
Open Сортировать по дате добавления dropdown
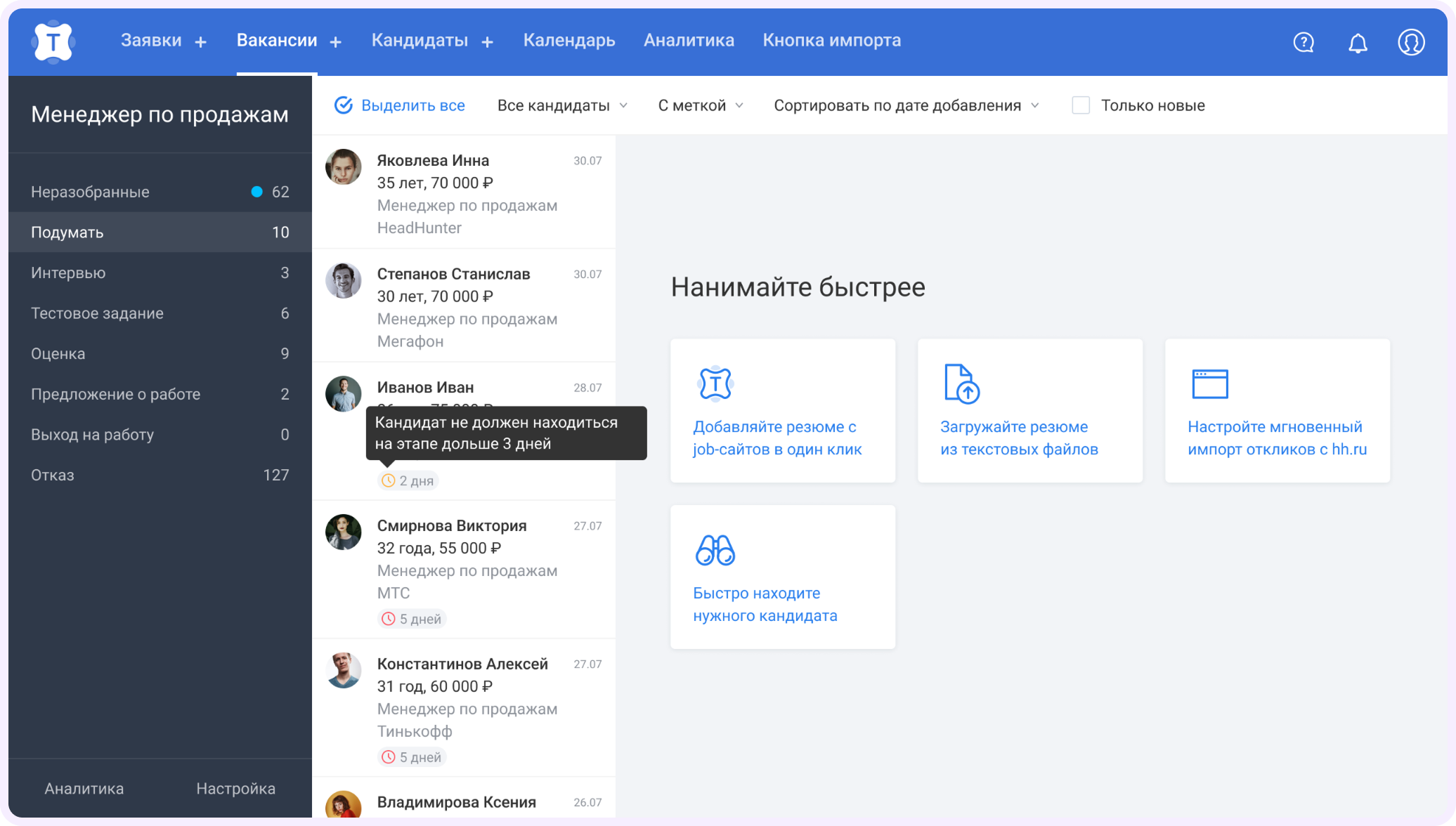pos(906,105)
